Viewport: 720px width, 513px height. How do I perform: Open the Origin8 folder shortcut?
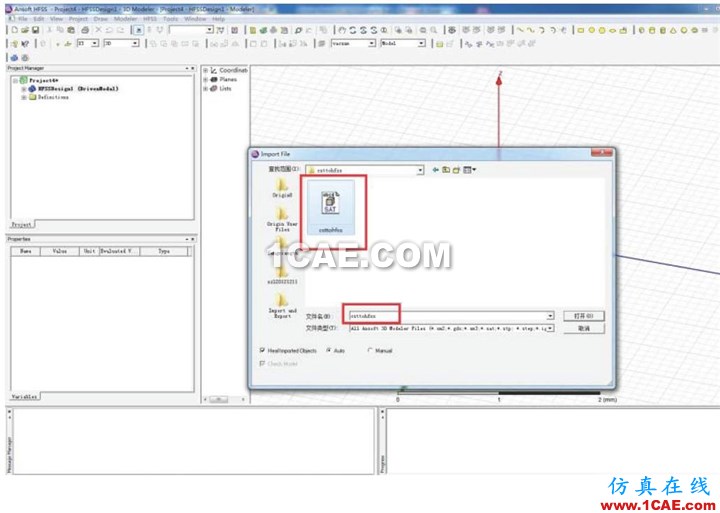pyautogui.click(x=282, y=188)
